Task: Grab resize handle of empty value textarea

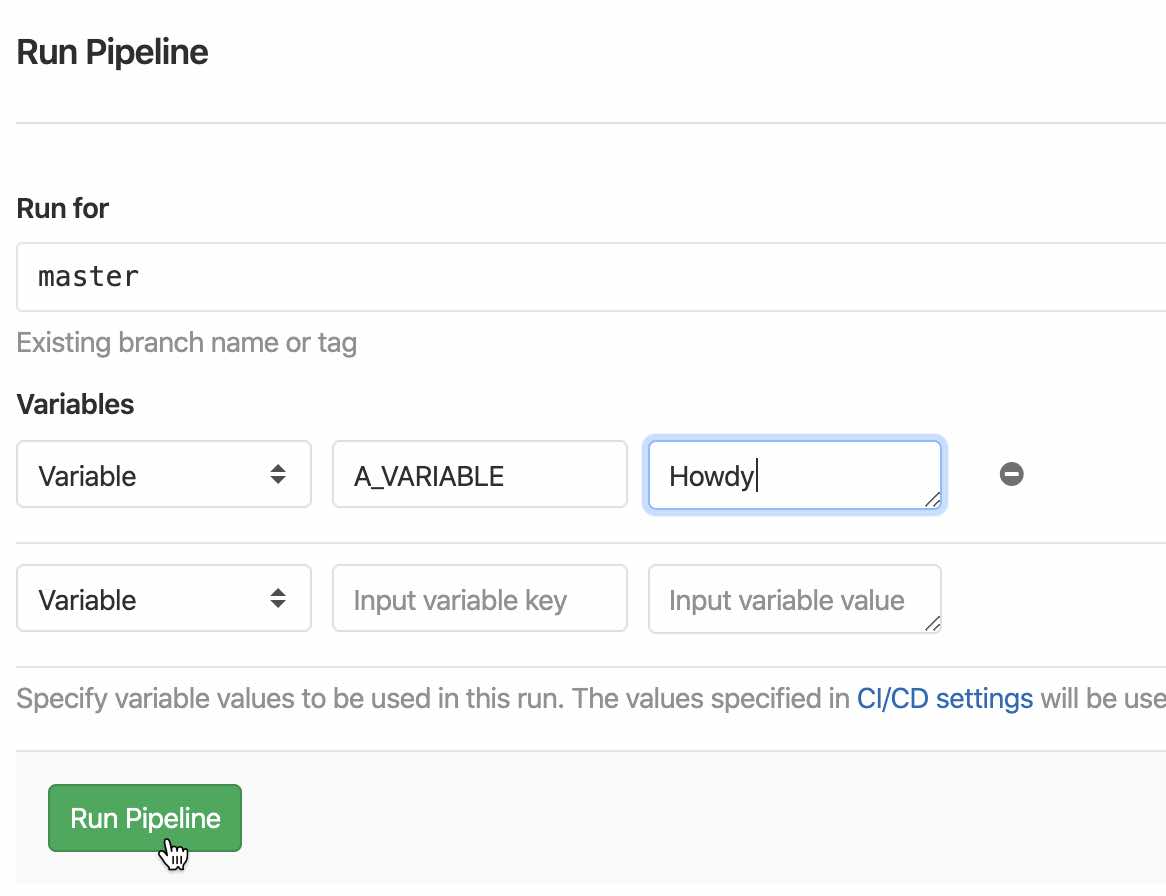Action: tap(932, 624)
